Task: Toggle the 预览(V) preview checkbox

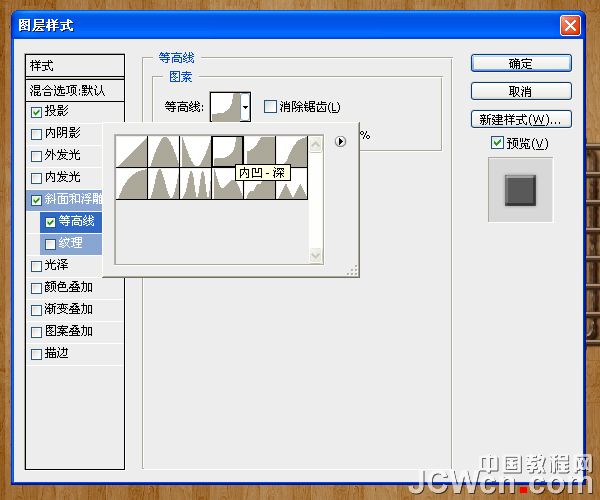Action: click(497, 143)
